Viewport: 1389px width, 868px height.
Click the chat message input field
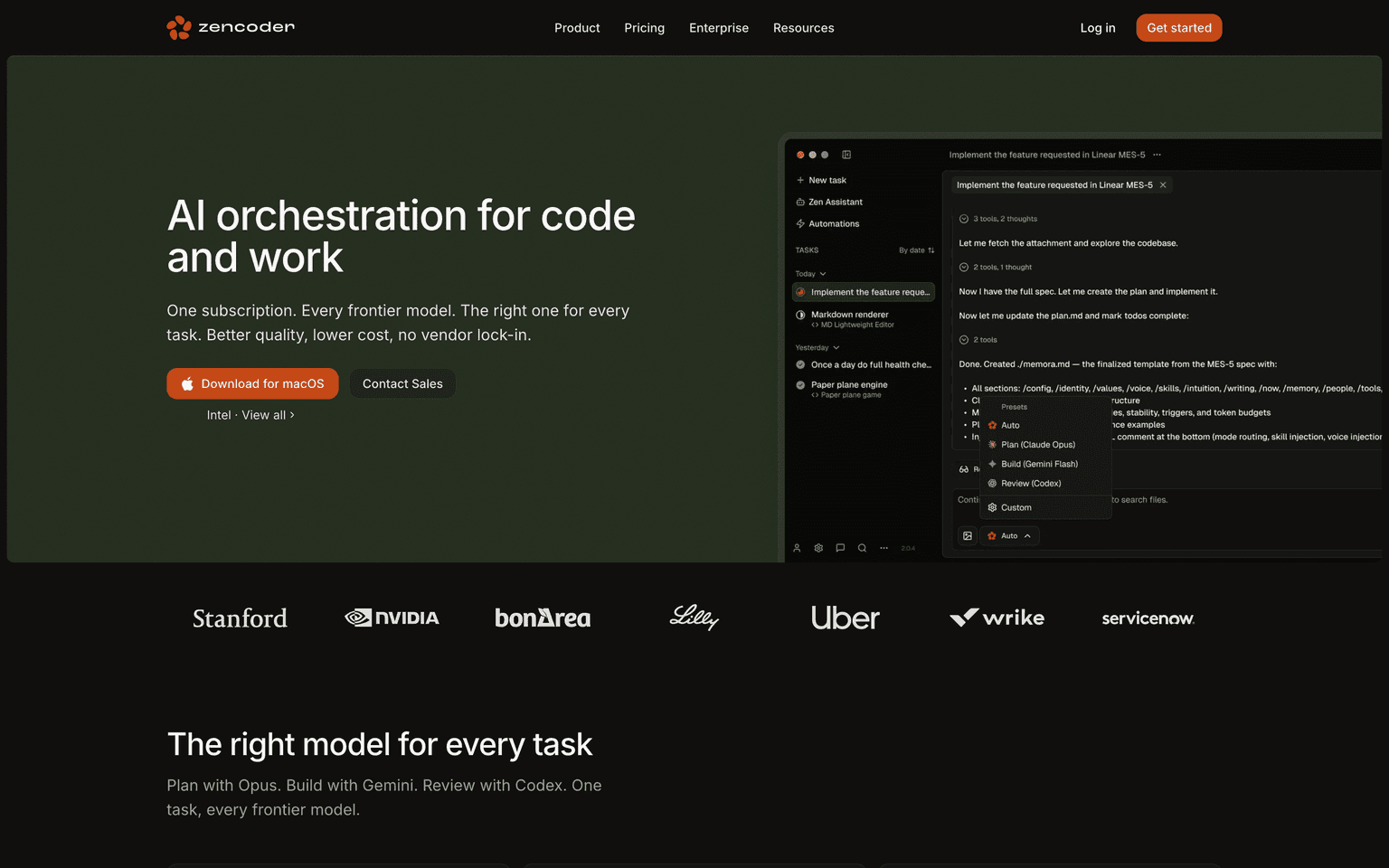pos(1167,500)
